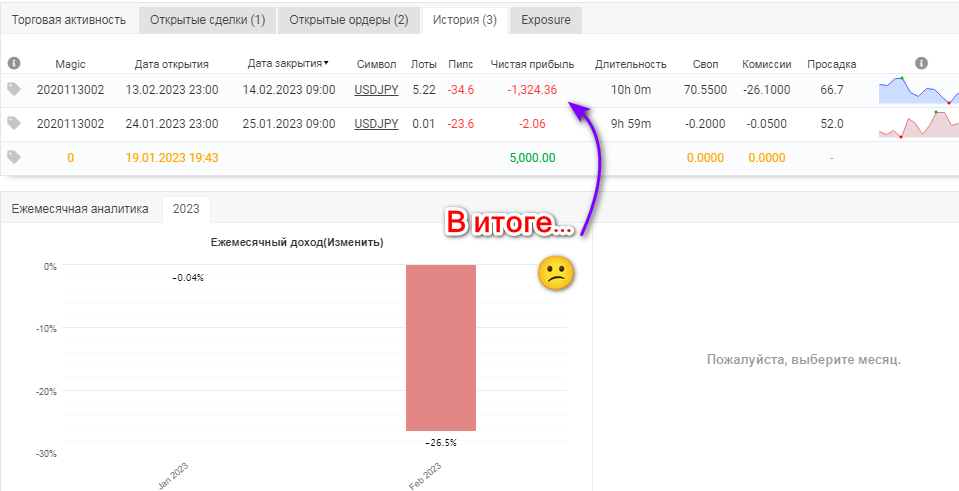
Task: Click the orange date 19.01.2023 19:43
Action: (172, 158)
